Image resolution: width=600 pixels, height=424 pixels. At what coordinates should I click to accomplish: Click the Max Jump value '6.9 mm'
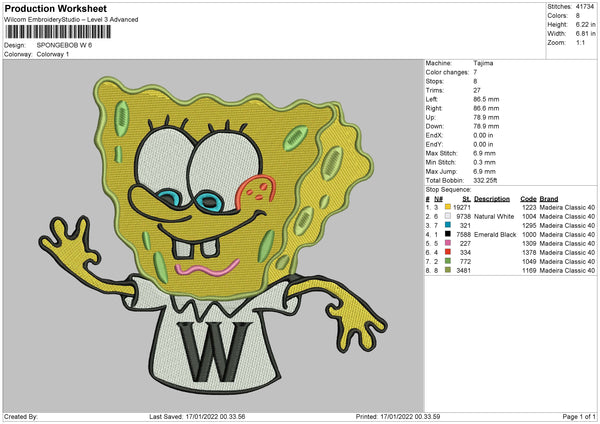484,171
